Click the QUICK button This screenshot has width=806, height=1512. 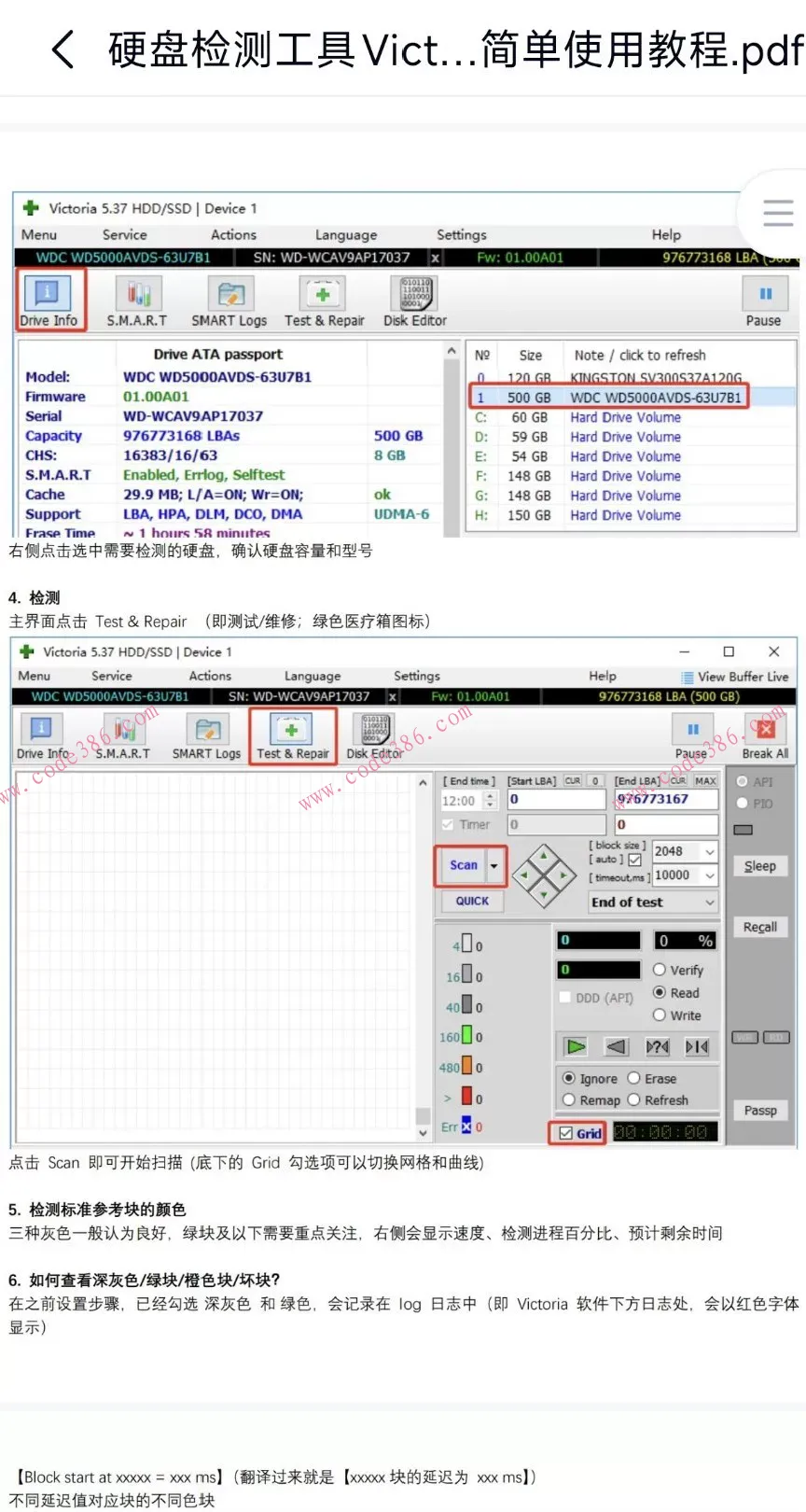472,902
